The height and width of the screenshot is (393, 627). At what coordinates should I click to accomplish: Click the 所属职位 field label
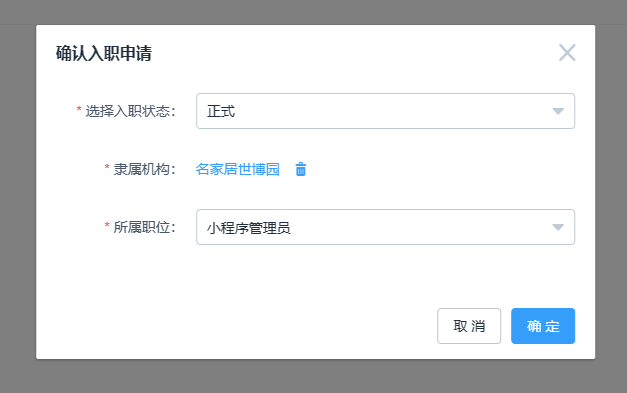145,227
